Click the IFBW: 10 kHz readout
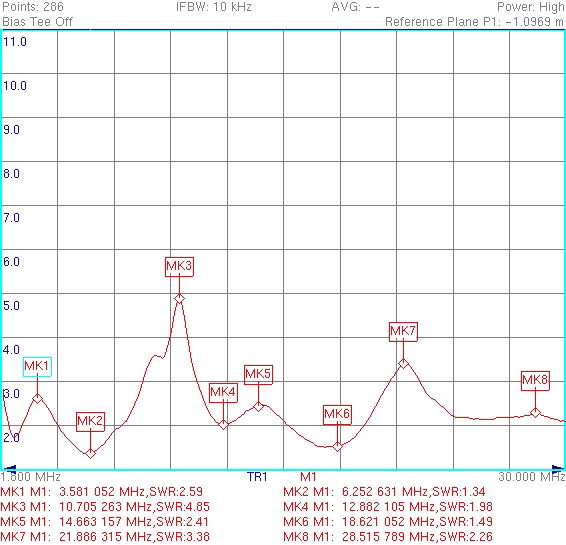 coord(214,6)
